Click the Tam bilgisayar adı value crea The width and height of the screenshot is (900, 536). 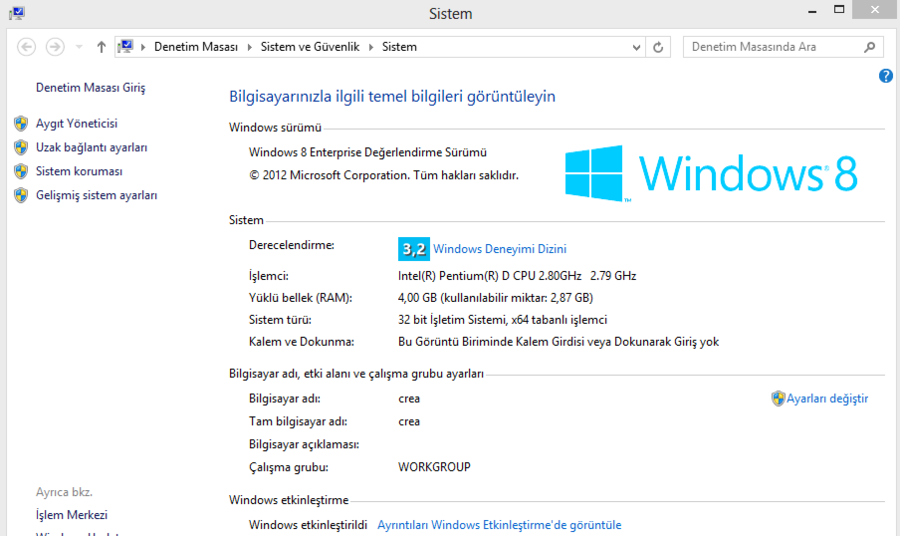pos(409,421)
